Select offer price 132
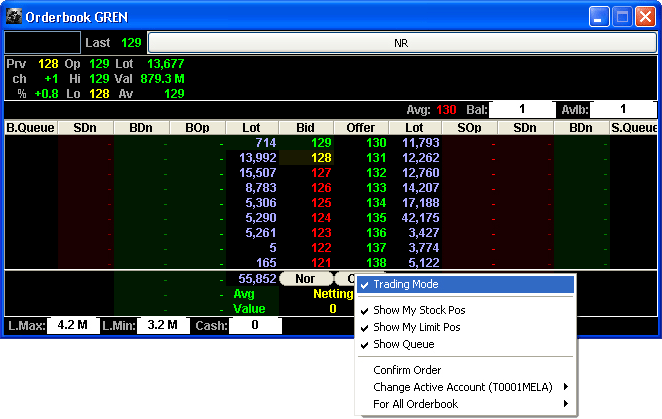The image size is (662, 419). [376, 173]
